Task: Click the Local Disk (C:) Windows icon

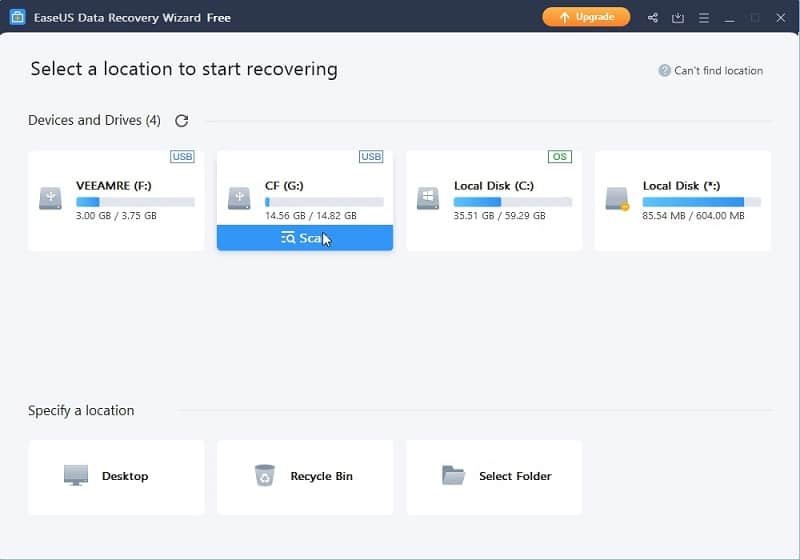Action: coord(428,198)
